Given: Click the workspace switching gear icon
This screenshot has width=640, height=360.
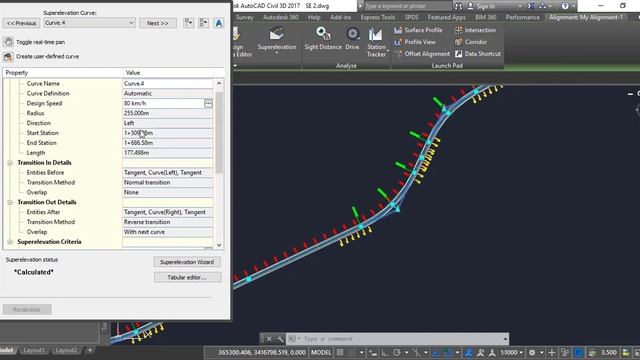Looking at the screenshot, I should click(532, 352).
